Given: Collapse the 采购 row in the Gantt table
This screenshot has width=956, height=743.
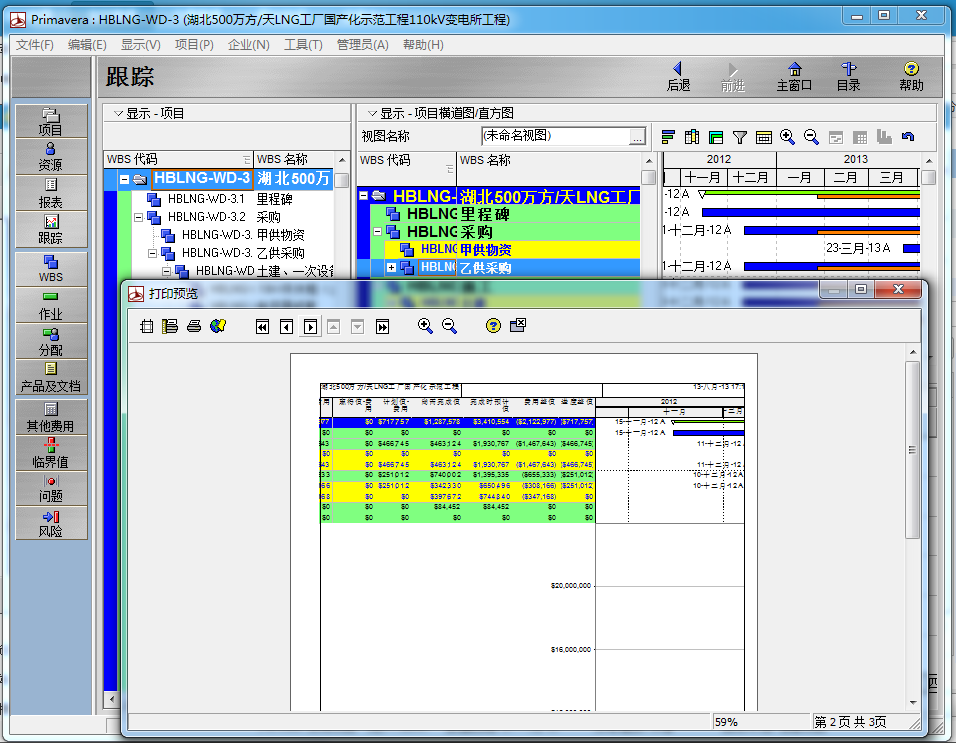Looking at the screenshot, I should (377, 232).
